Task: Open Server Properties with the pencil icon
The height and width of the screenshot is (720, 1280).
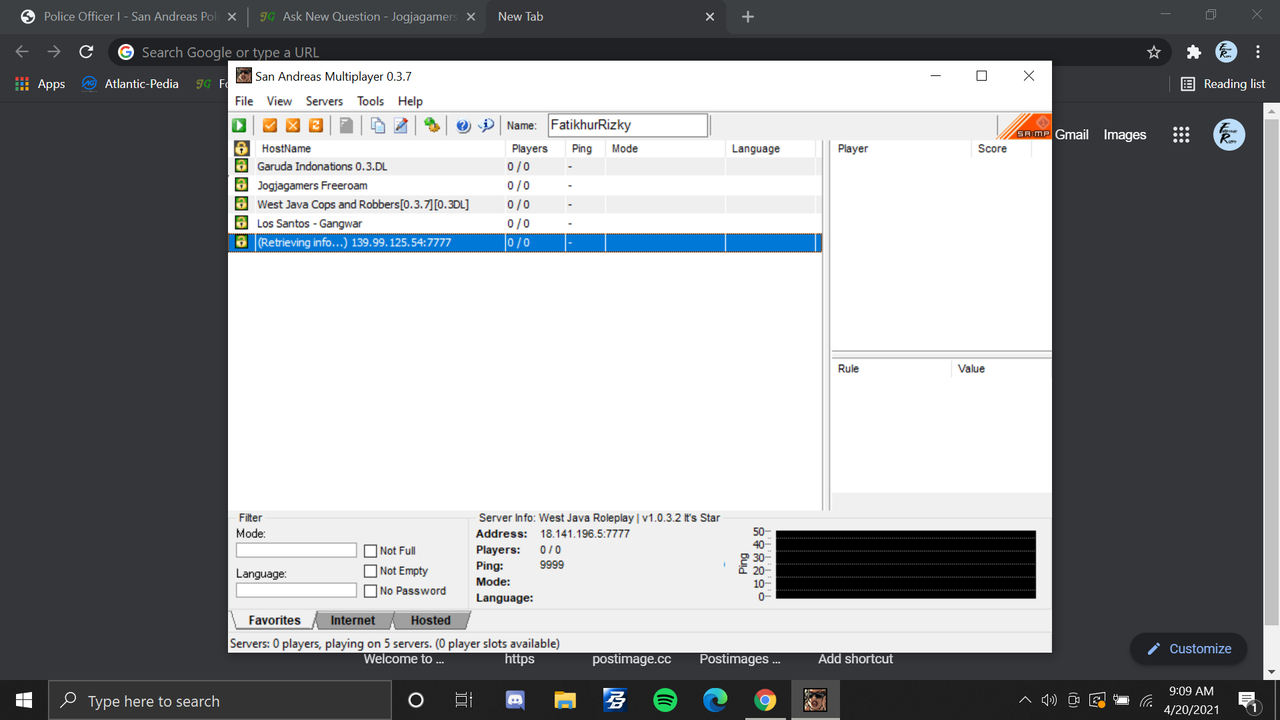Action: pos(401,125)
